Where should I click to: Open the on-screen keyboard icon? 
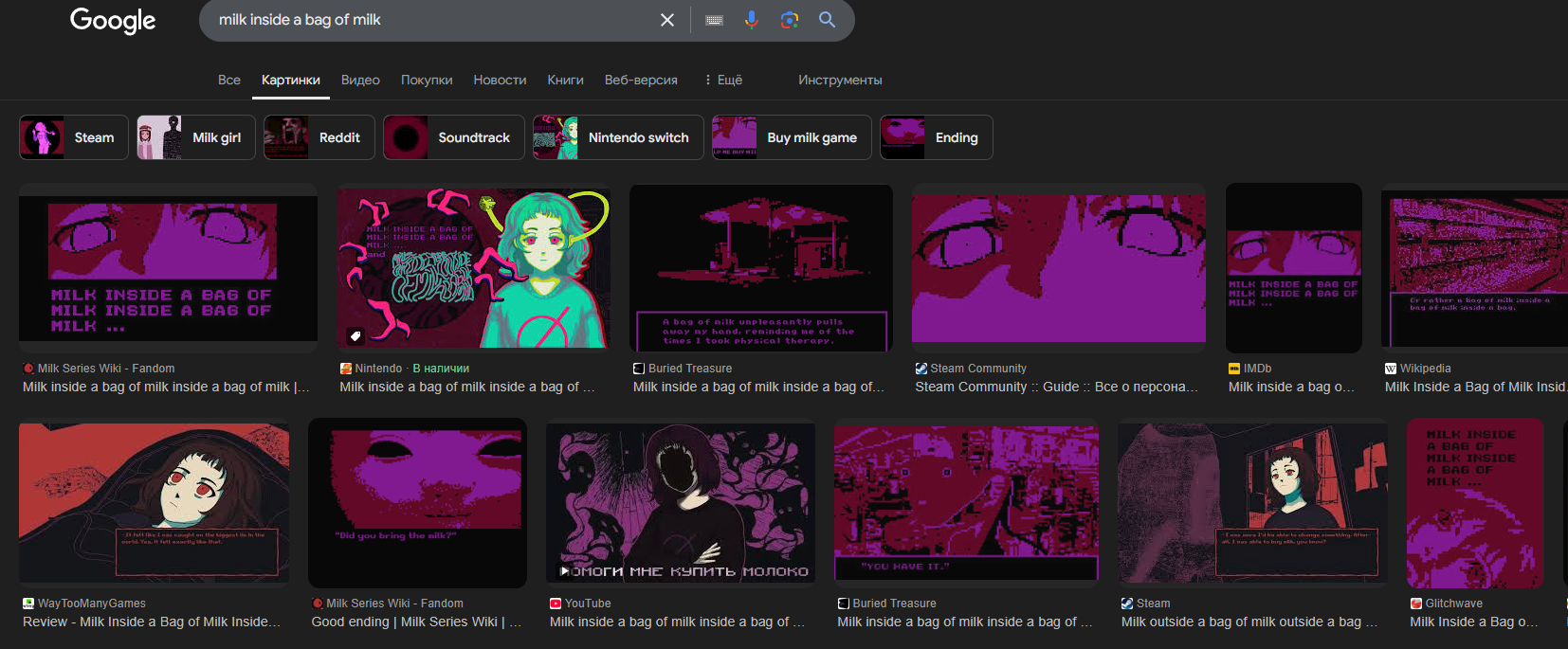[715, 20]
